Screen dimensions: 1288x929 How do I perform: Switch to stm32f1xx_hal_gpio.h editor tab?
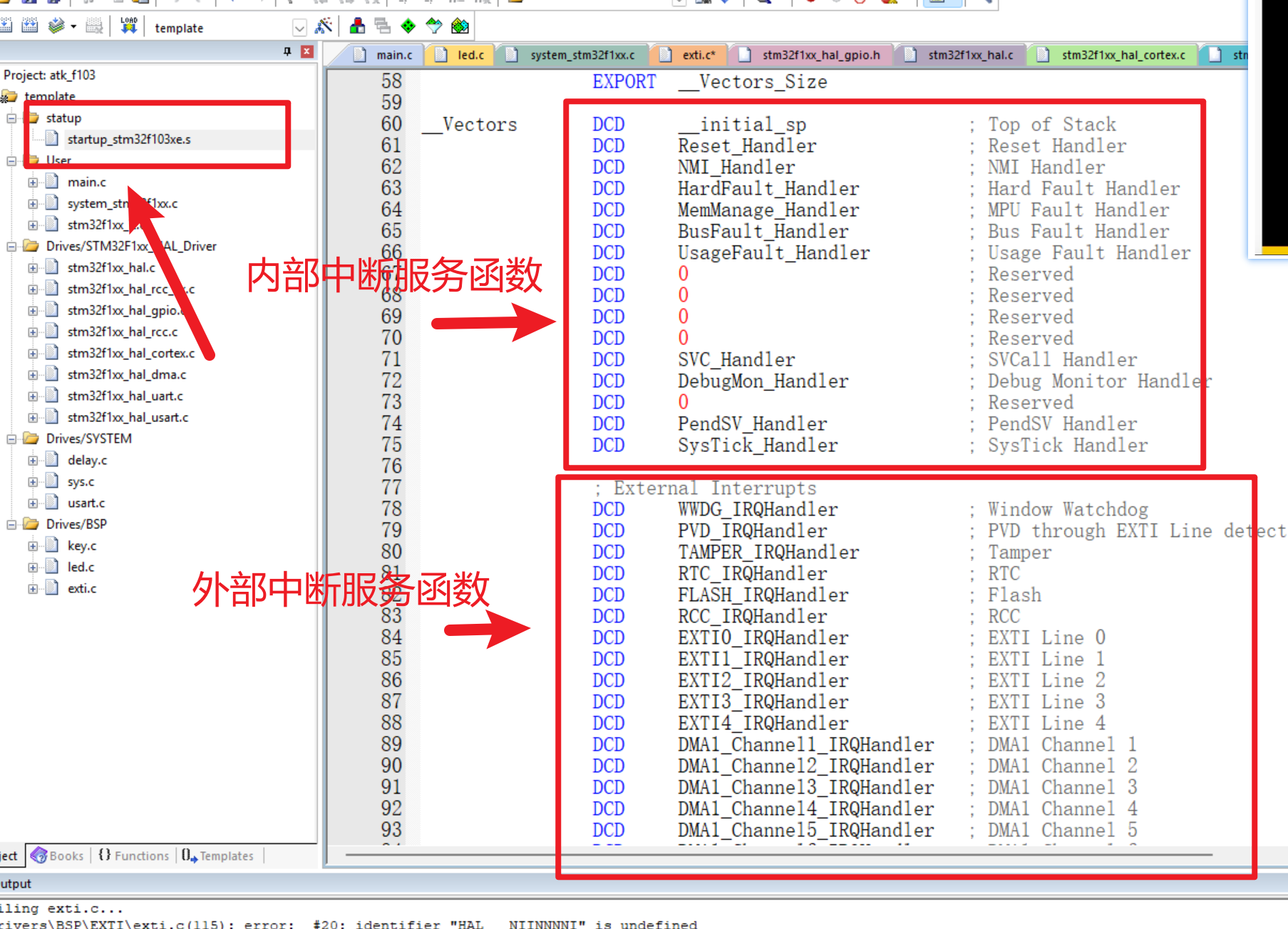point(811,55)
